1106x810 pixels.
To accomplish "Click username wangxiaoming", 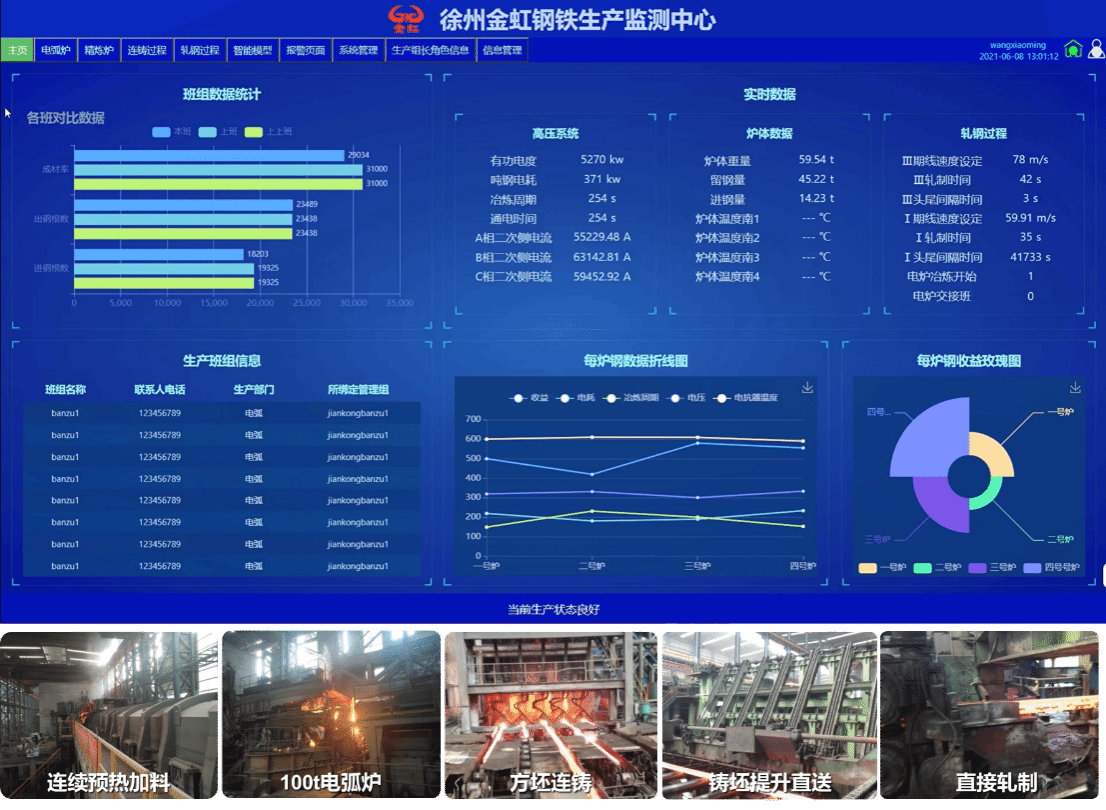I will click(1017, 45).
